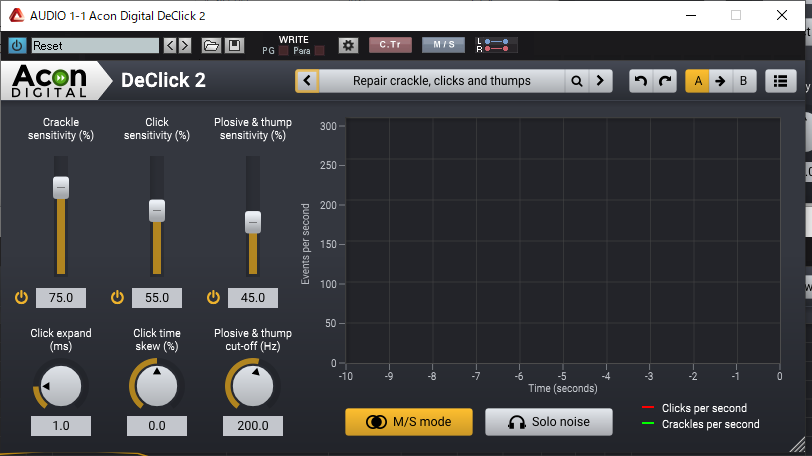Close the DeClick 2 window
Viewport: 812px width, 456px height.
click(782, 16)
